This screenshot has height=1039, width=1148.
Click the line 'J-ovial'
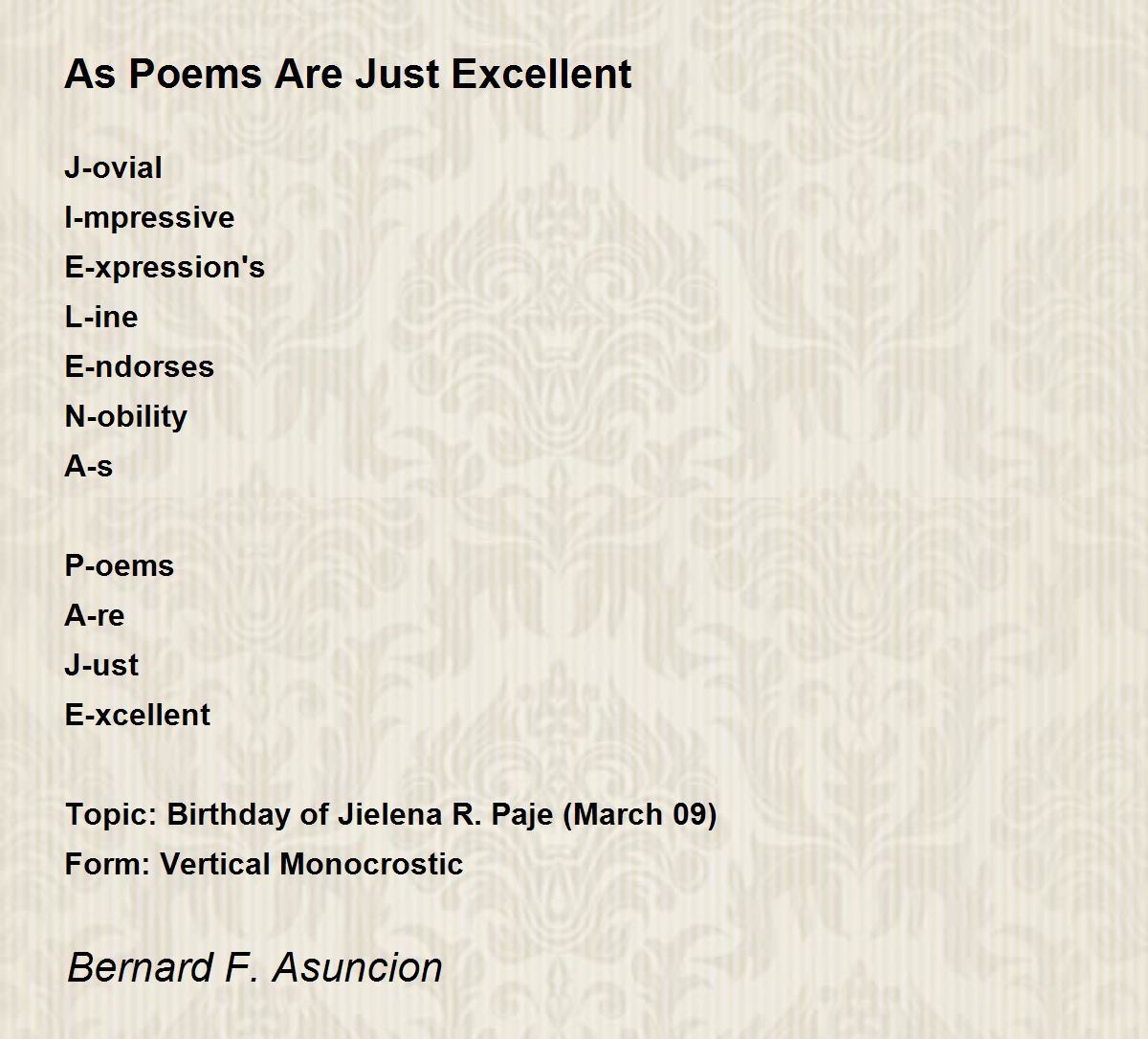[113, 167]
